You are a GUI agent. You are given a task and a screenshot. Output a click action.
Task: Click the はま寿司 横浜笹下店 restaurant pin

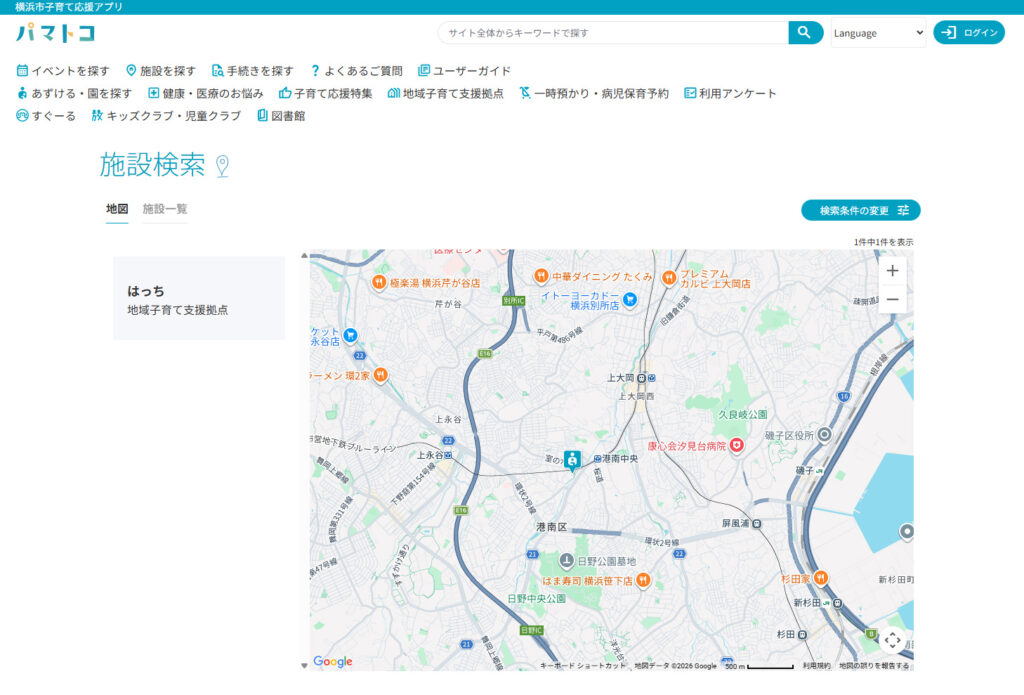click(643, 580)
